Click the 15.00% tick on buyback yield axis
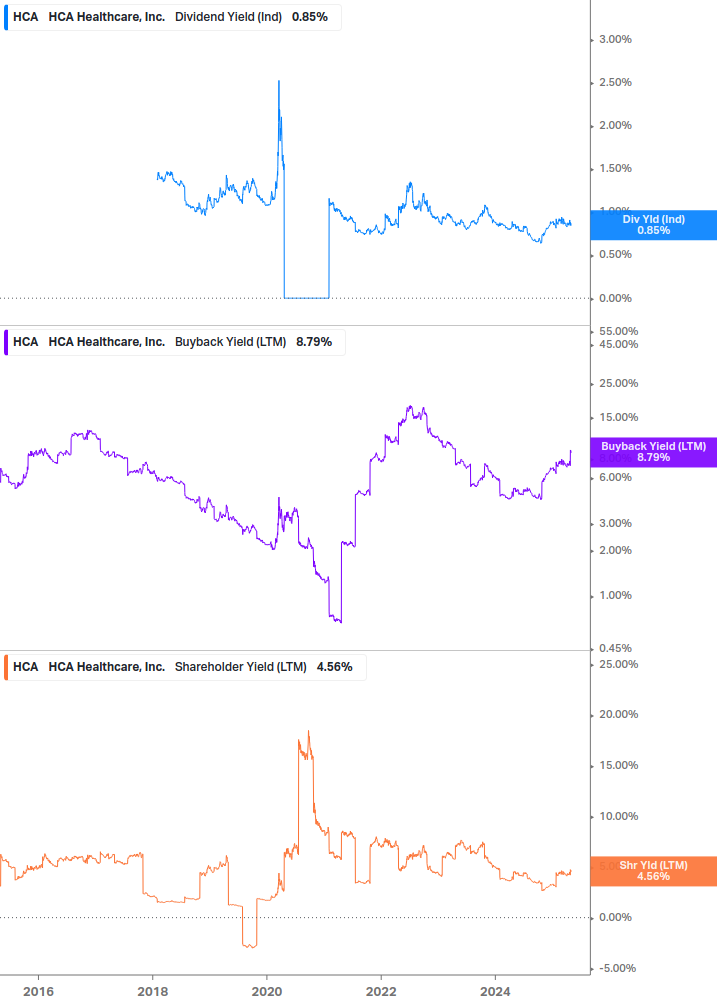 (618, 417)
